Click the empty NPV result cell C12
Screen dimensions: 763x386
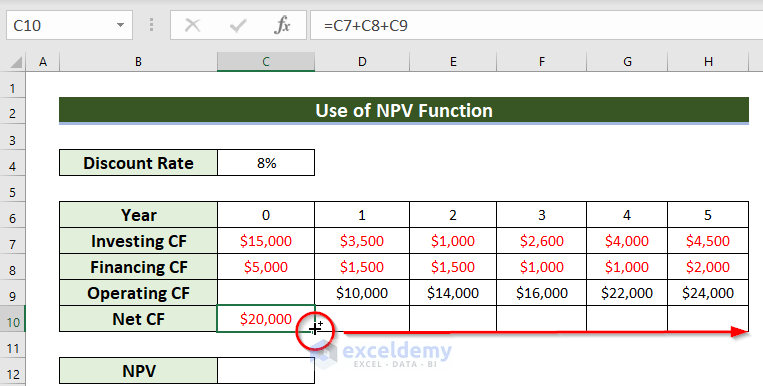click(x=266, y=371)
